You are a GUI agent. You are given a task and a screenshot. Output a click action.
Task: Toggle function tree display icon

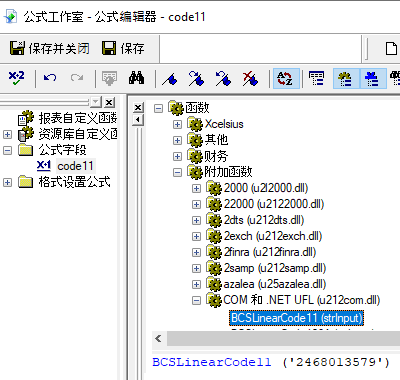coord(346,79)
